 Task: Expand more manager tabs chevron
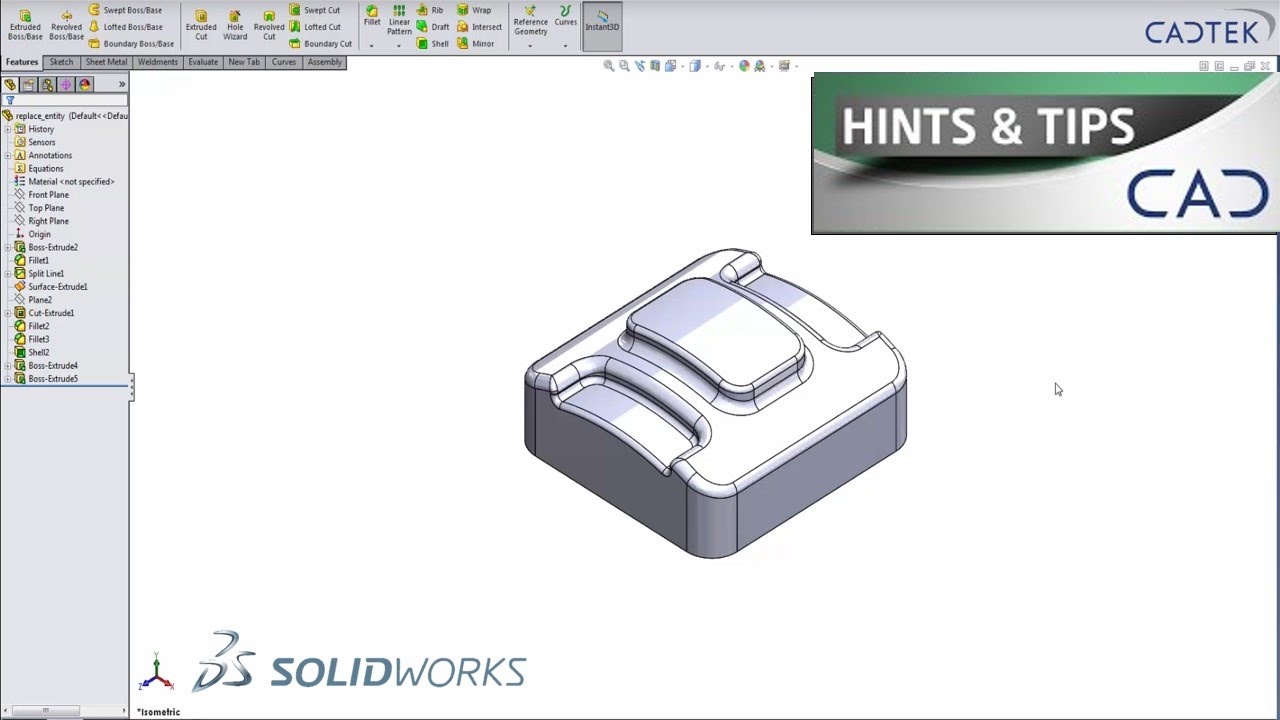122,85
